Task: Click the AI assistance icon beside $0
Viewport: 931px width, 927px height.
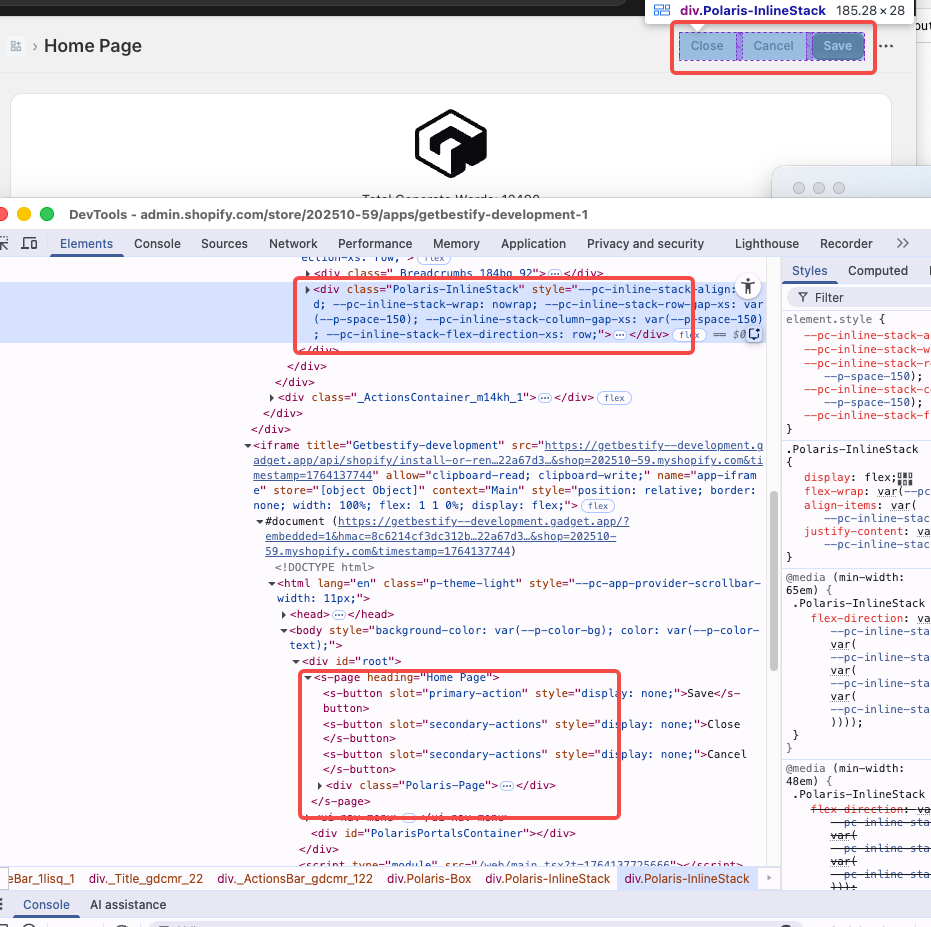Action: [x=754, y=334]
